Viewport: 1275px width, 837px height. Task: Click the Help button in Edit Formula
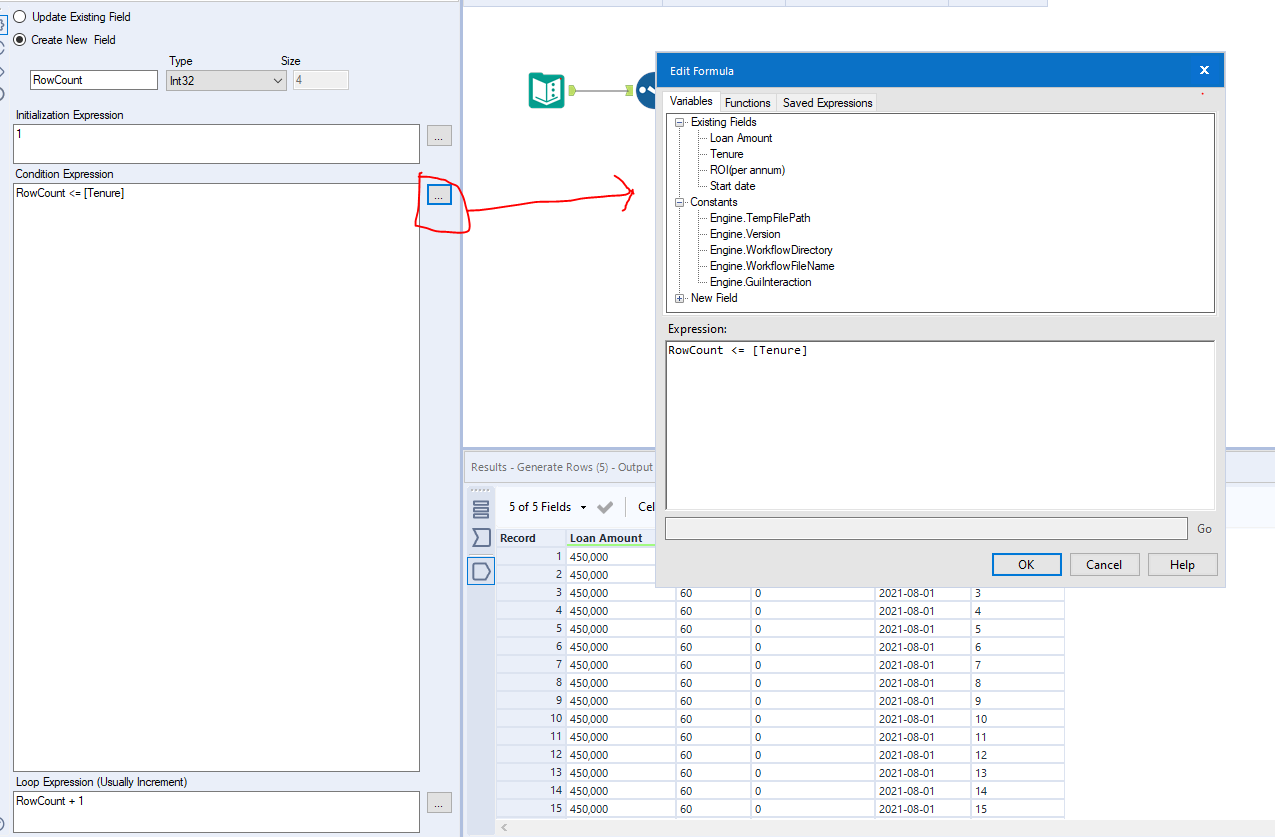pos(1182,564)
